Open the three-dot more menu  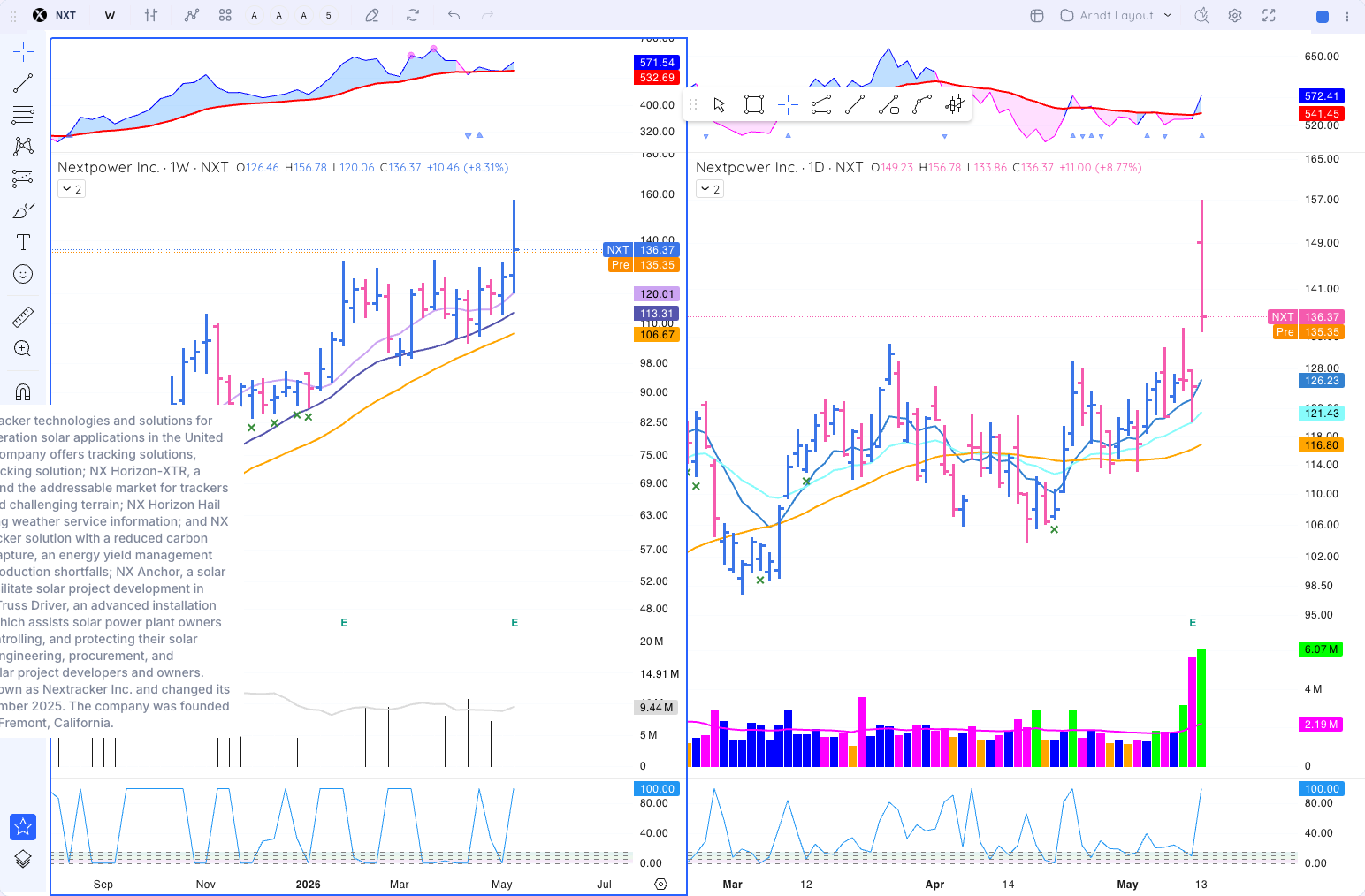click(1347, 16)
